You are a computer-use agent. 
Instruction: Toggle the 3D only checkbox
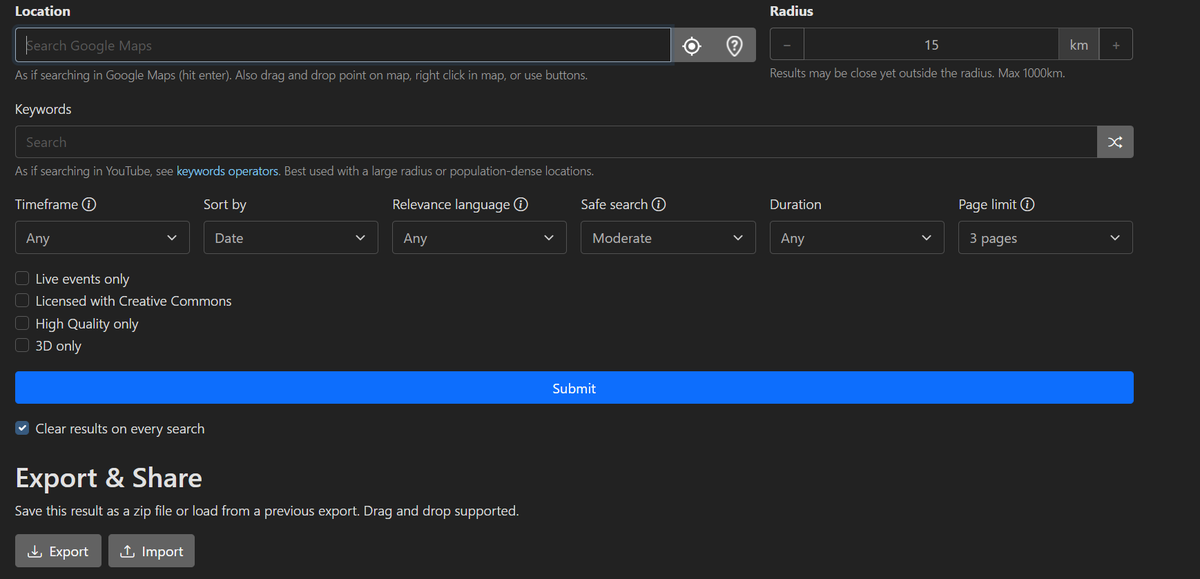tap(22, 346)
